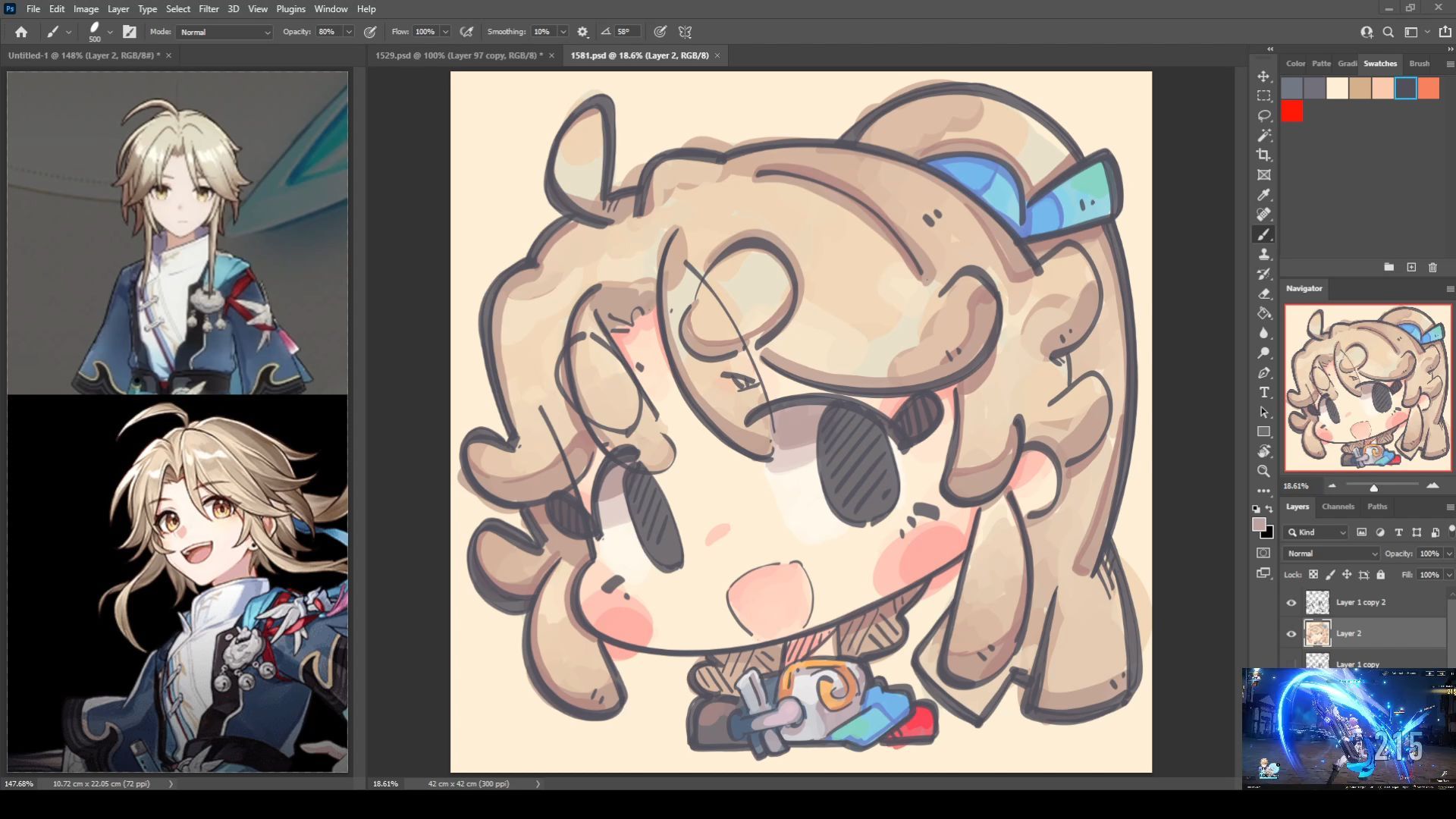Adjust the Navigator zoom slider
1456x819 pixels.
1373,487
